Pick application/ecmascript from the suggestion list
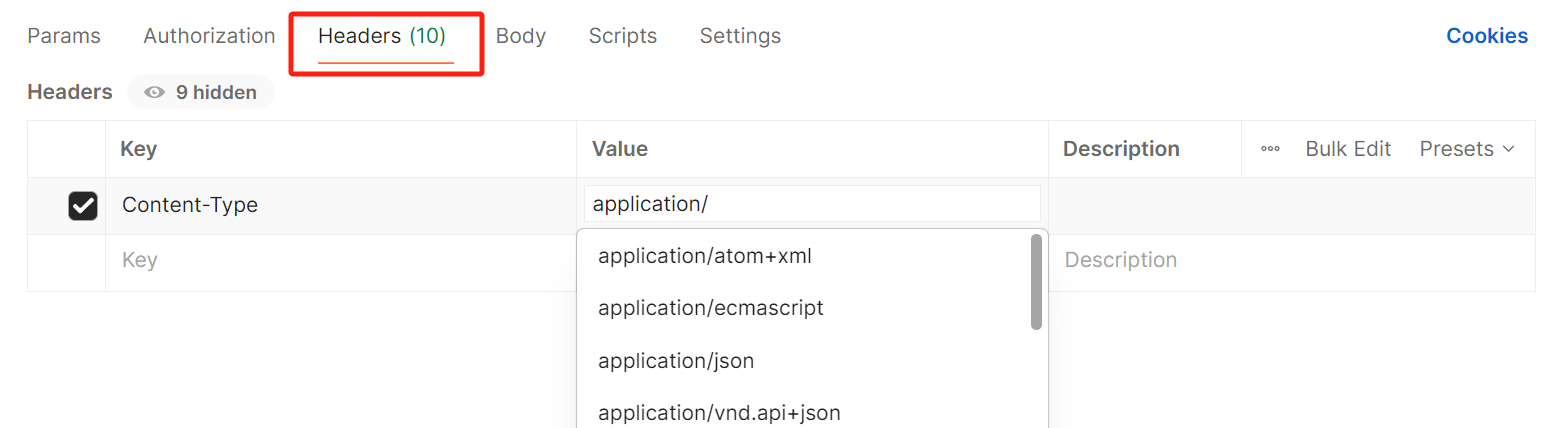The width and height of the screenshot is (1555, 428). [x=710, y=308]
